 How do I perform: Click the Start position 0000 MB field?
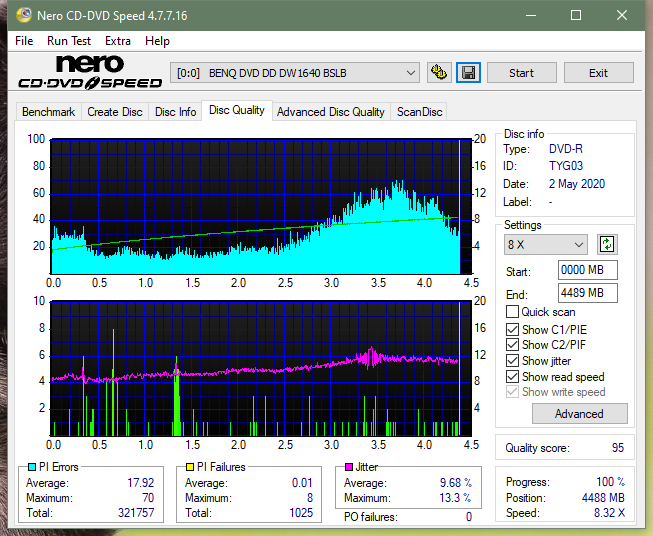coord(587,270)
